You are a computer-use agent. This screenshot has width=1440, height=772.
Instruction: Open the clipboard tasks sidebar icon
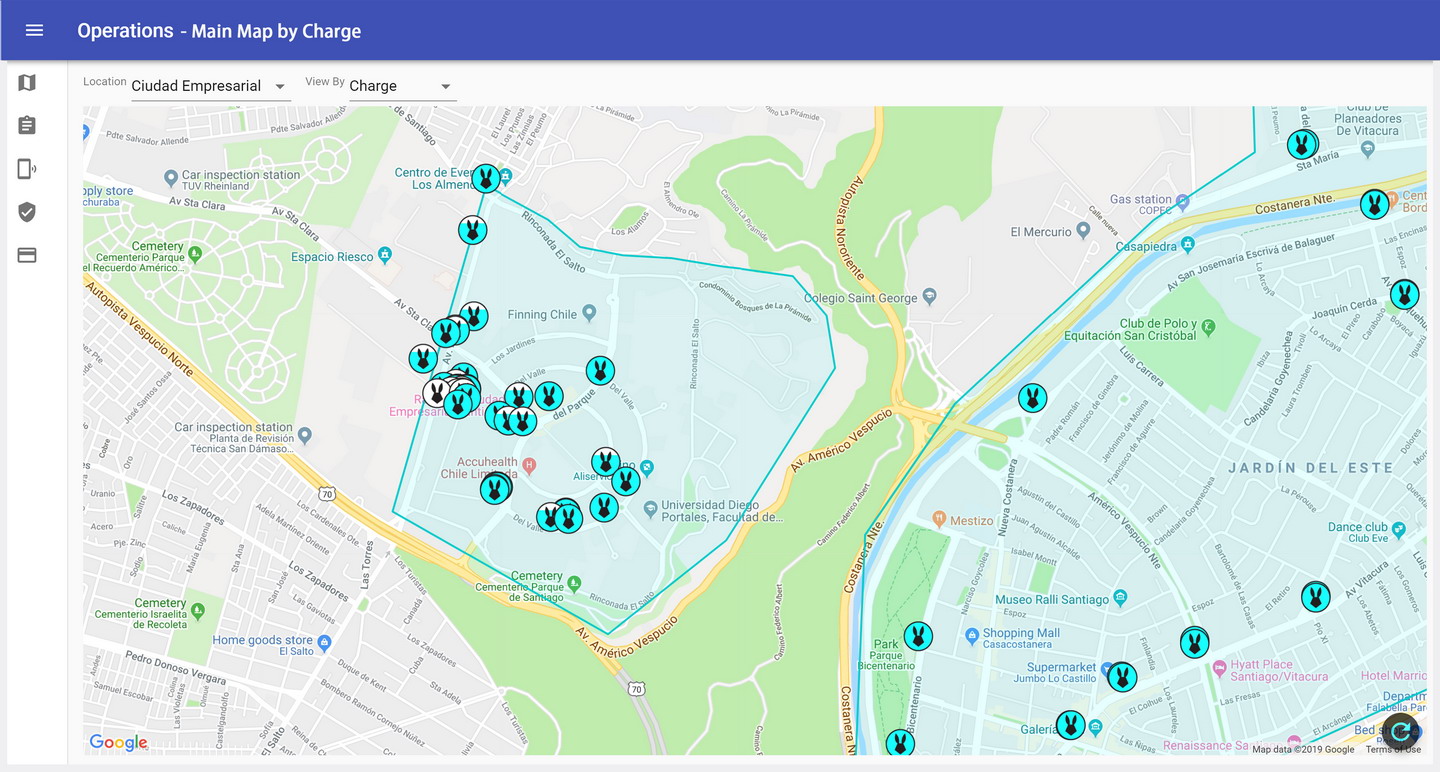[27, 126]
